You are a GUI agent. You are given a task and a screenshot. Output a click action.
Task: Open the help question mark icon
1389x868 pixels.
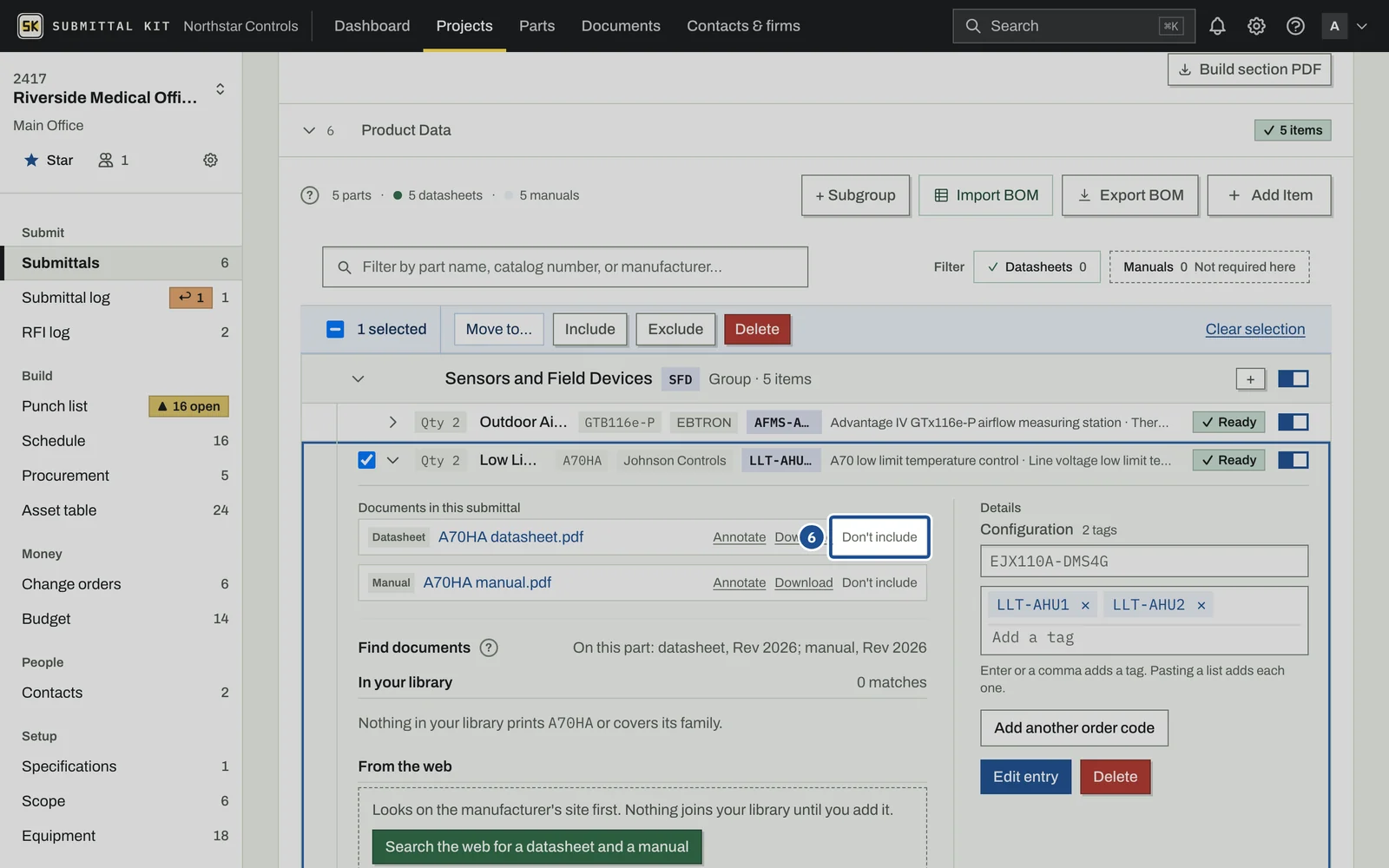(x=1295, y=26)
